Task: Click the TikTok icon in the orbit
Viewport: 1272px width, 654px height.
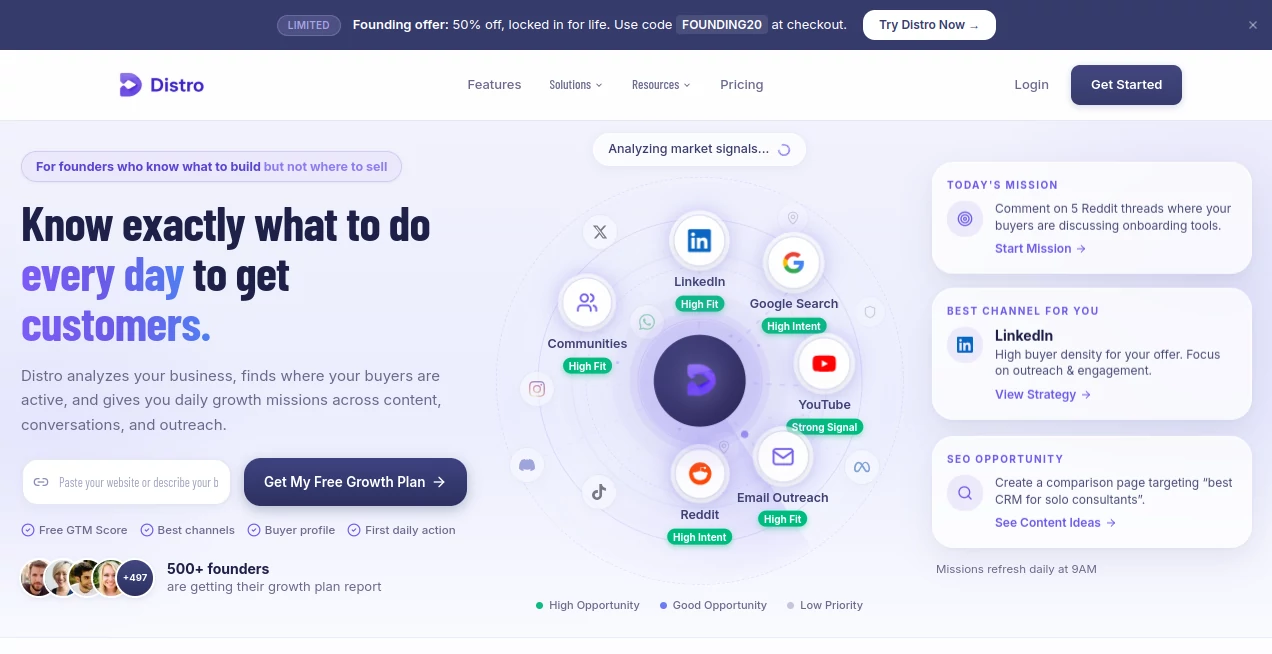Action: pyautogui.click(x=599, y=491)
